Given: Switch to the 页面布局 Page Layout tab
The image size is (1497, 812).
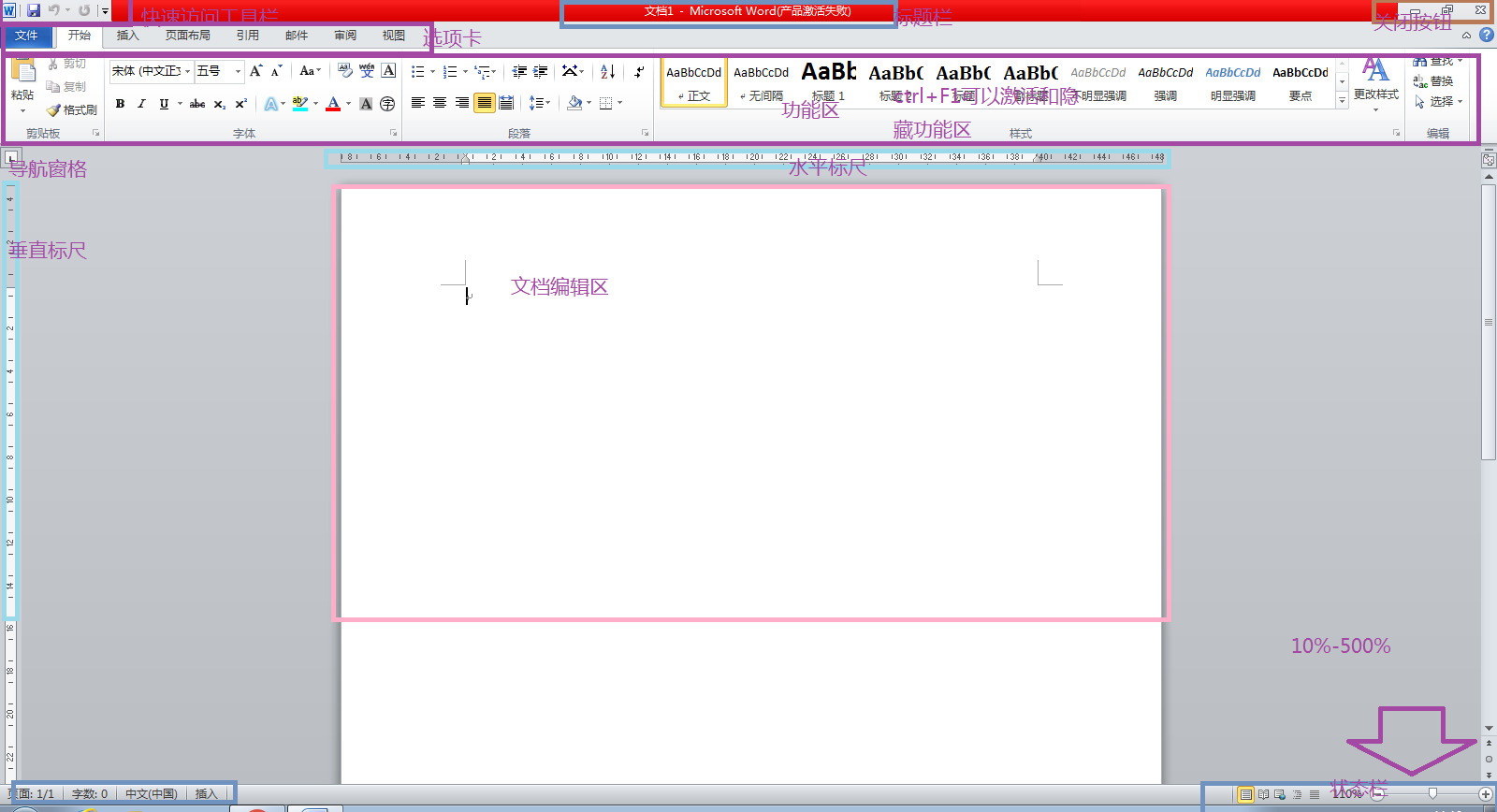Looking at the screenshot, I should (x=188, y=36).
